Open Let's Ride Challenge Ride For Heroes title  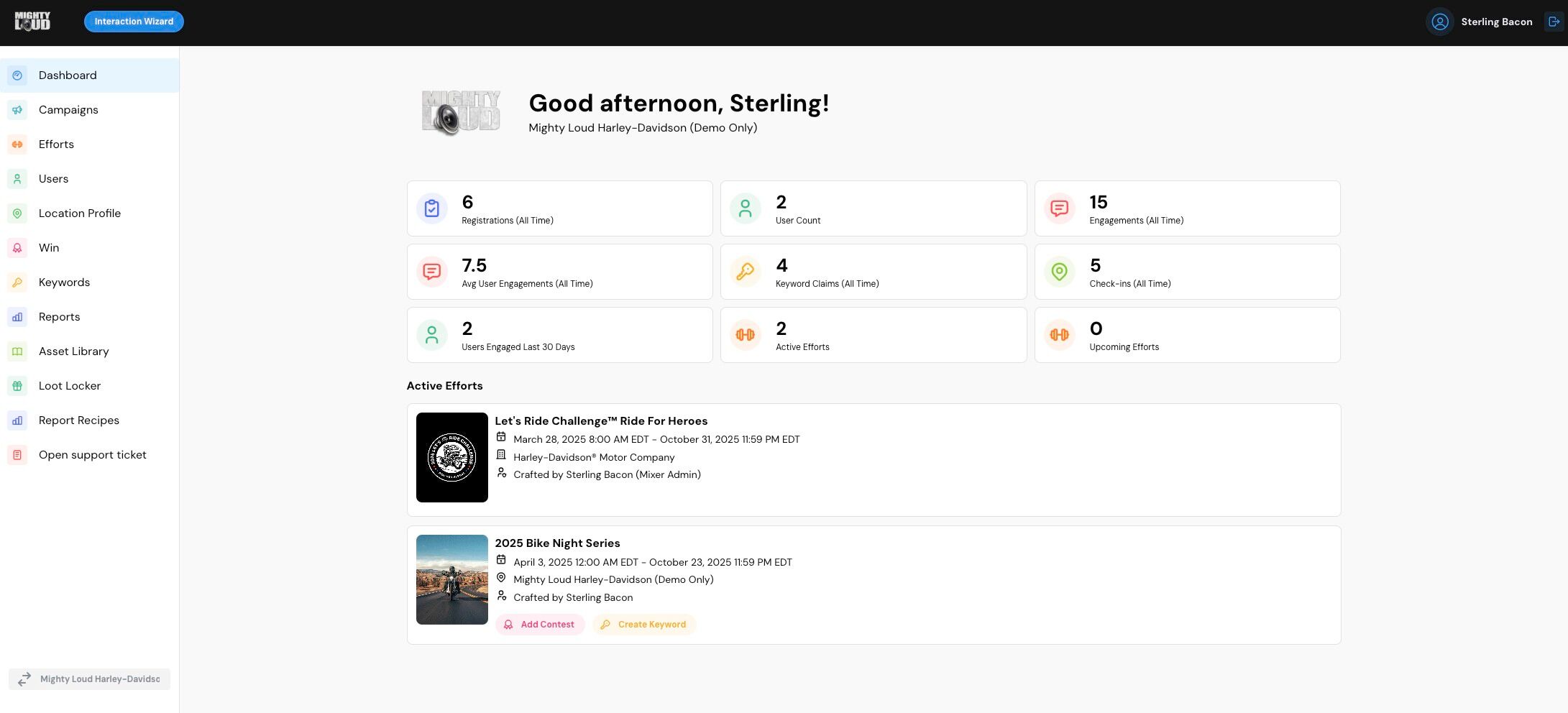coord(601,421)
